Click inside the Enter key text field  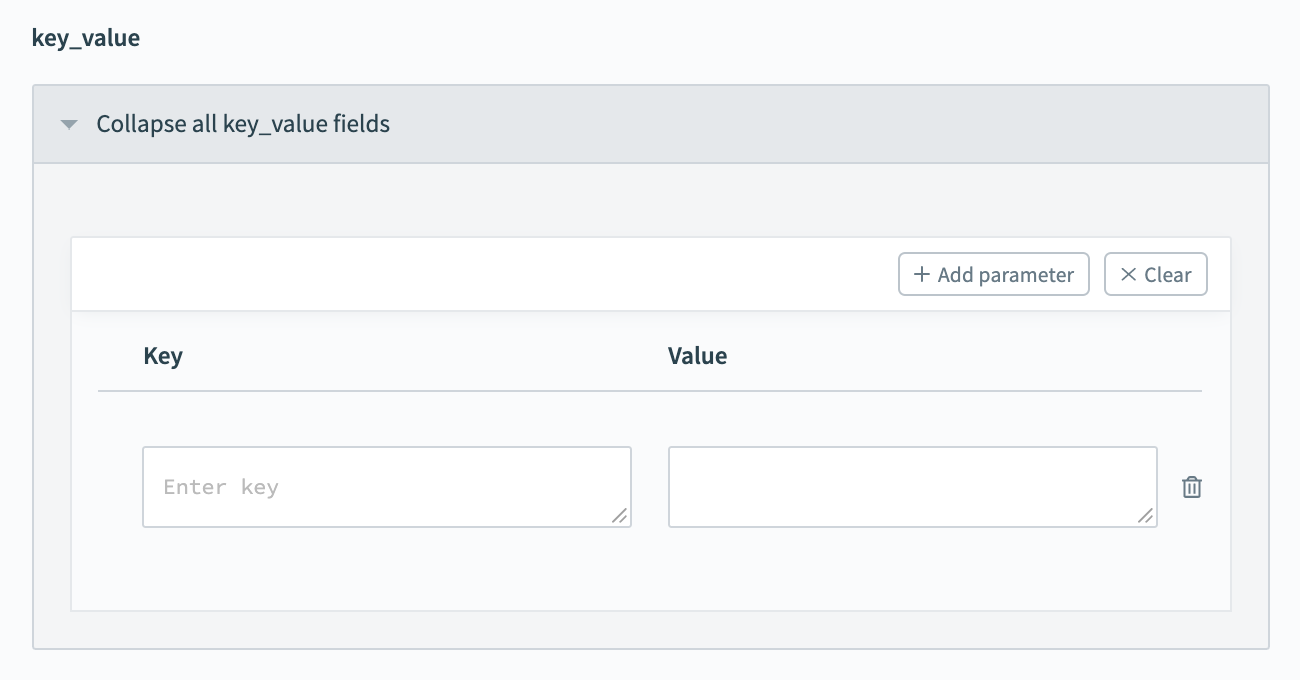pyautogui.click(x=387, y=487)
